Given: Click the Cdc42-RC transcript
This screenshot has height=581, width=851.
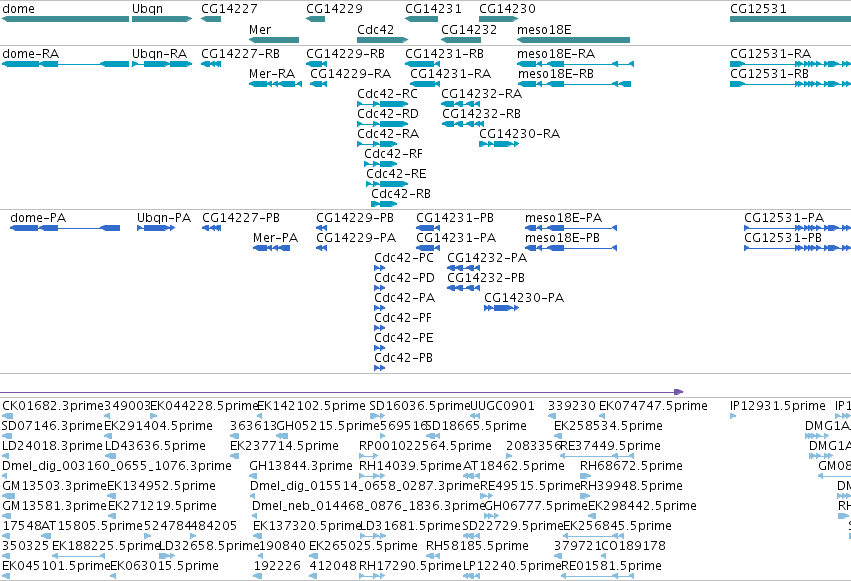Looking at the screenshot, I should [x=383, y=104].
